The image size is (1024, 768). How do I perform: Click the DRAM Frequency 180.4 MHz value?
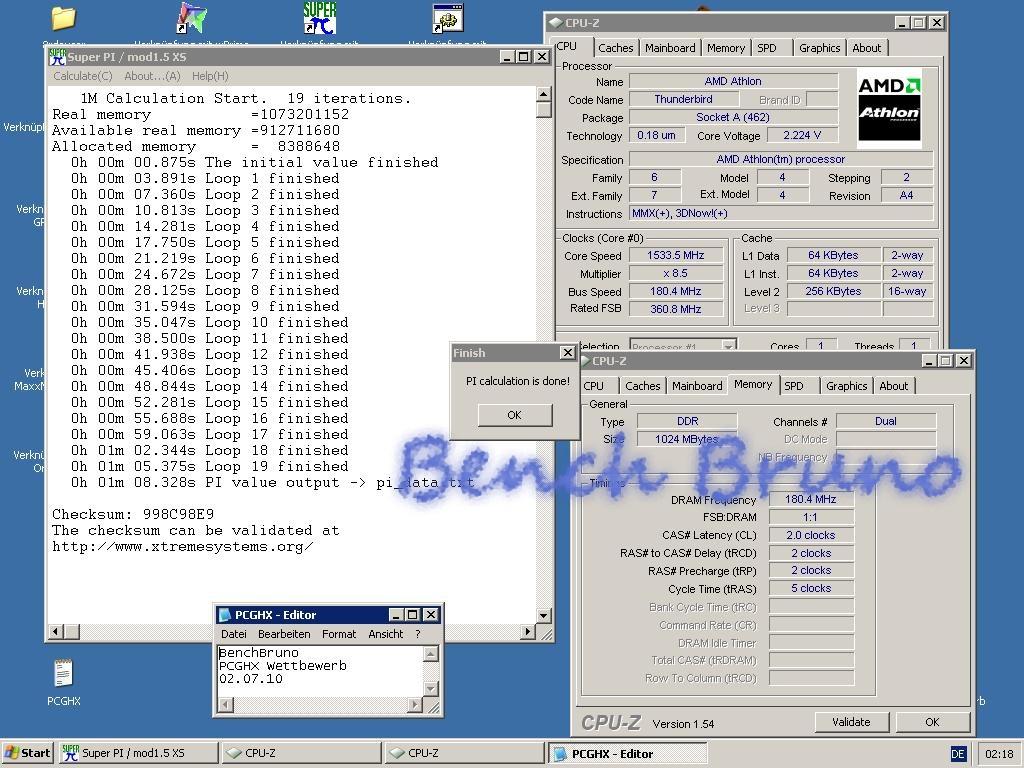(x=810, y=499)
